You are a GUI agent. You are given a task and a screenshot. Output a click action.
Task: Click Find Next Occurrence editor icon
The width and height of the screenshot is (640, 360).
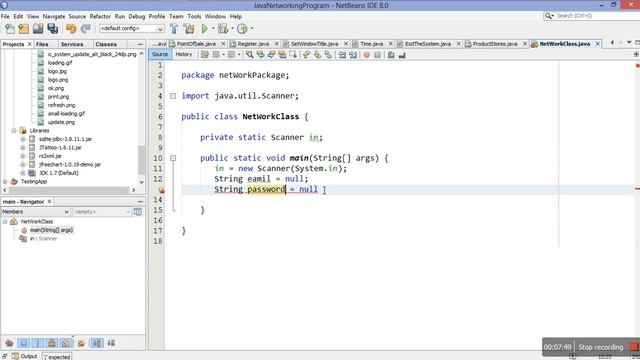tap(271, 55)
